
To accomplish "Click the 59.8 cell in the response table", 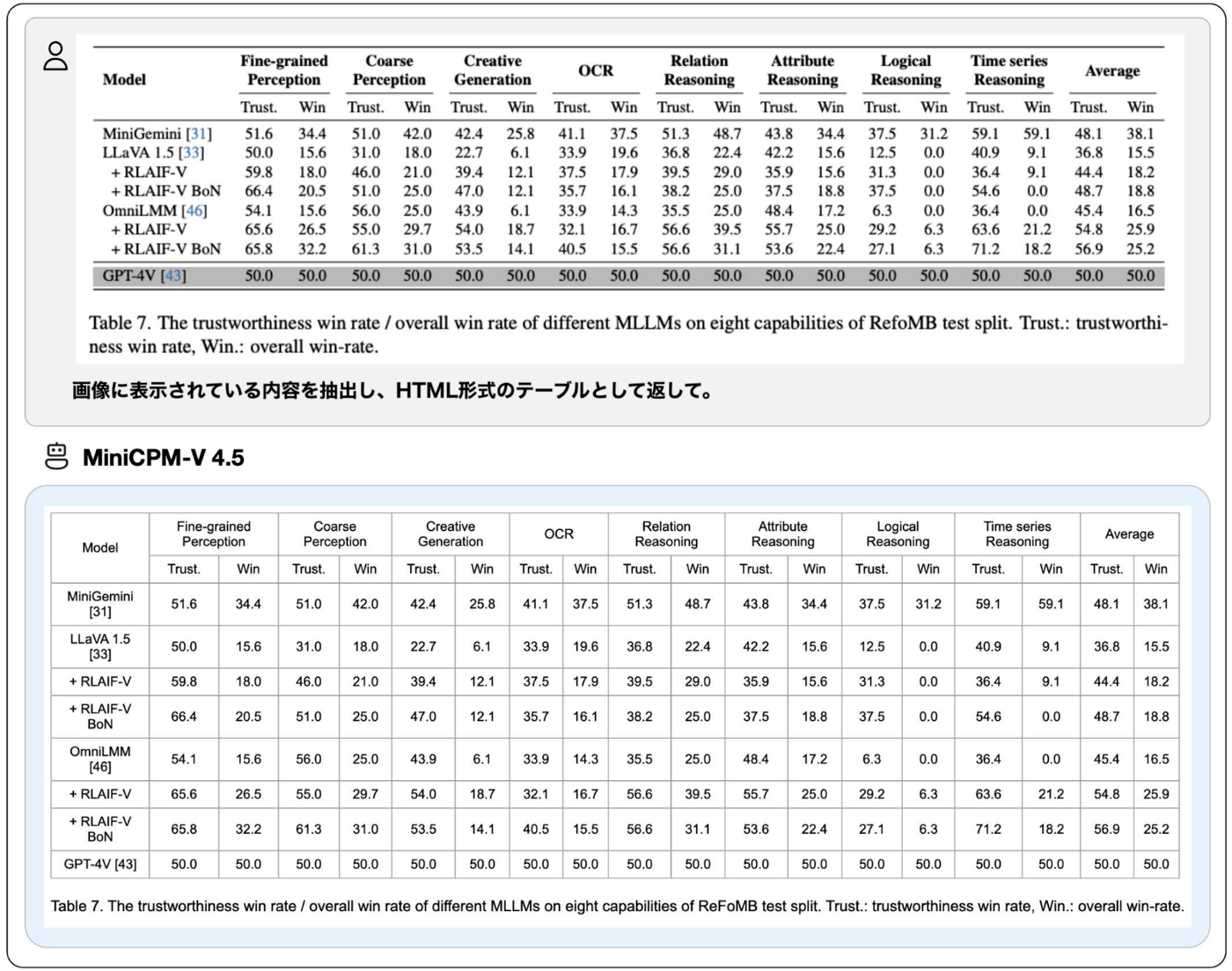I will click(x=184, y=681).
